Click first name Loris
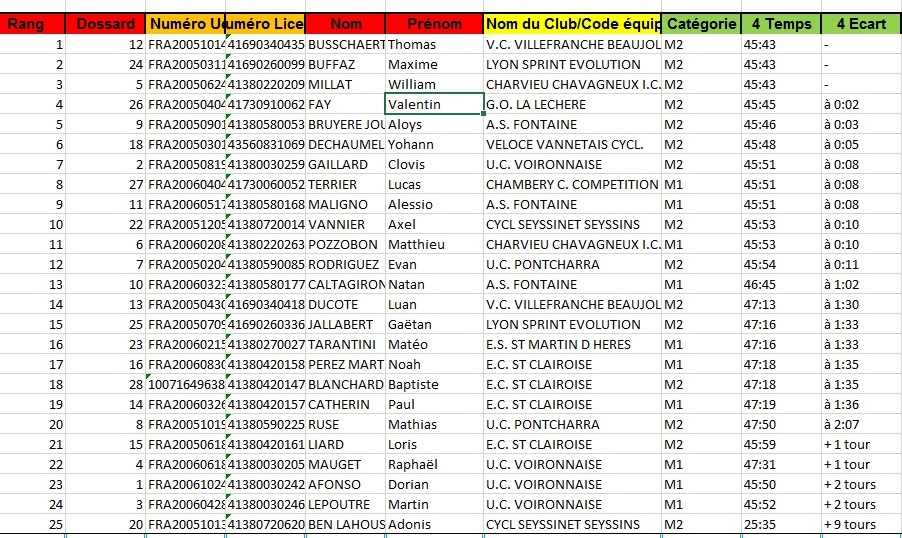 (434, 444)
